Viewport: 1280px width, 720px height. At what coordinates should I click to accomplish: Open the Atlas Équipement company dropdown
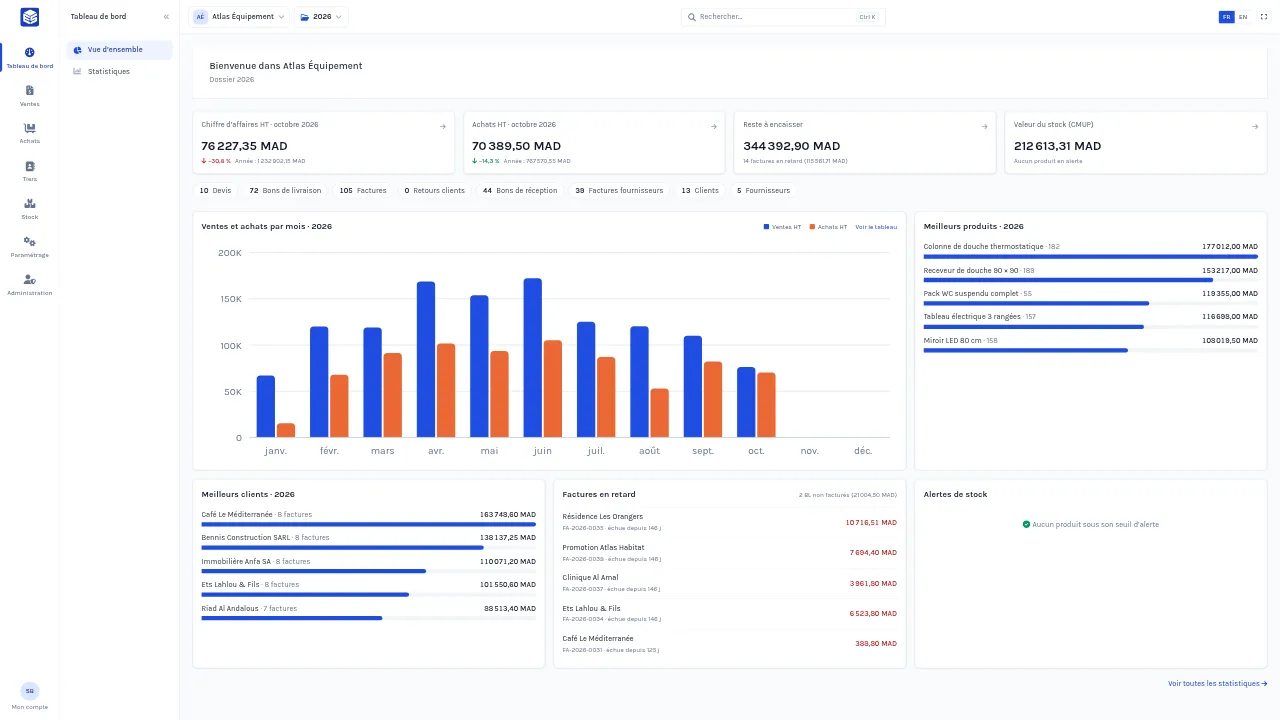click(x=239, y=17)
